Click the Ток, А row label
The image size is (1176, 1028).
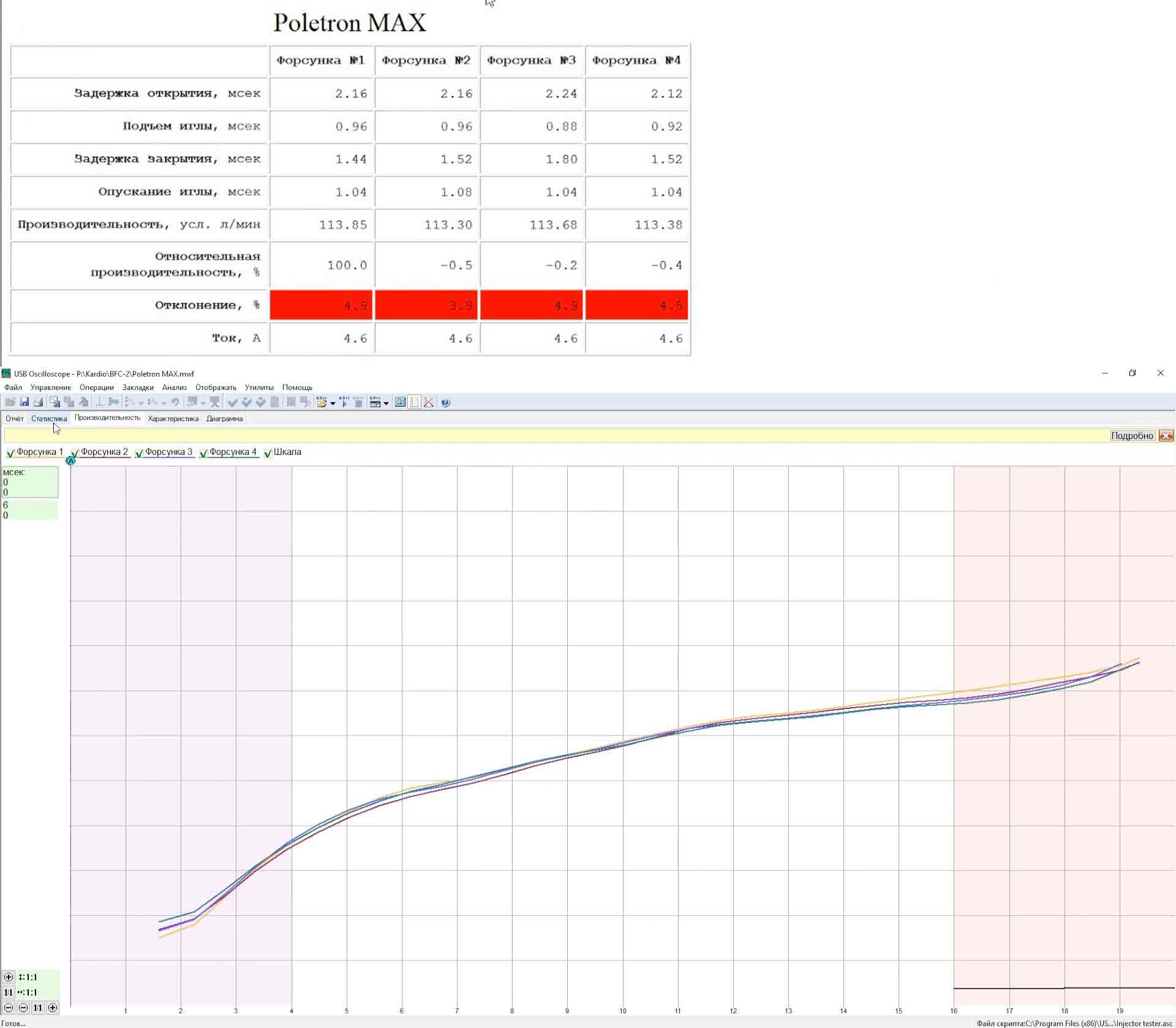(x=236, y=338)
